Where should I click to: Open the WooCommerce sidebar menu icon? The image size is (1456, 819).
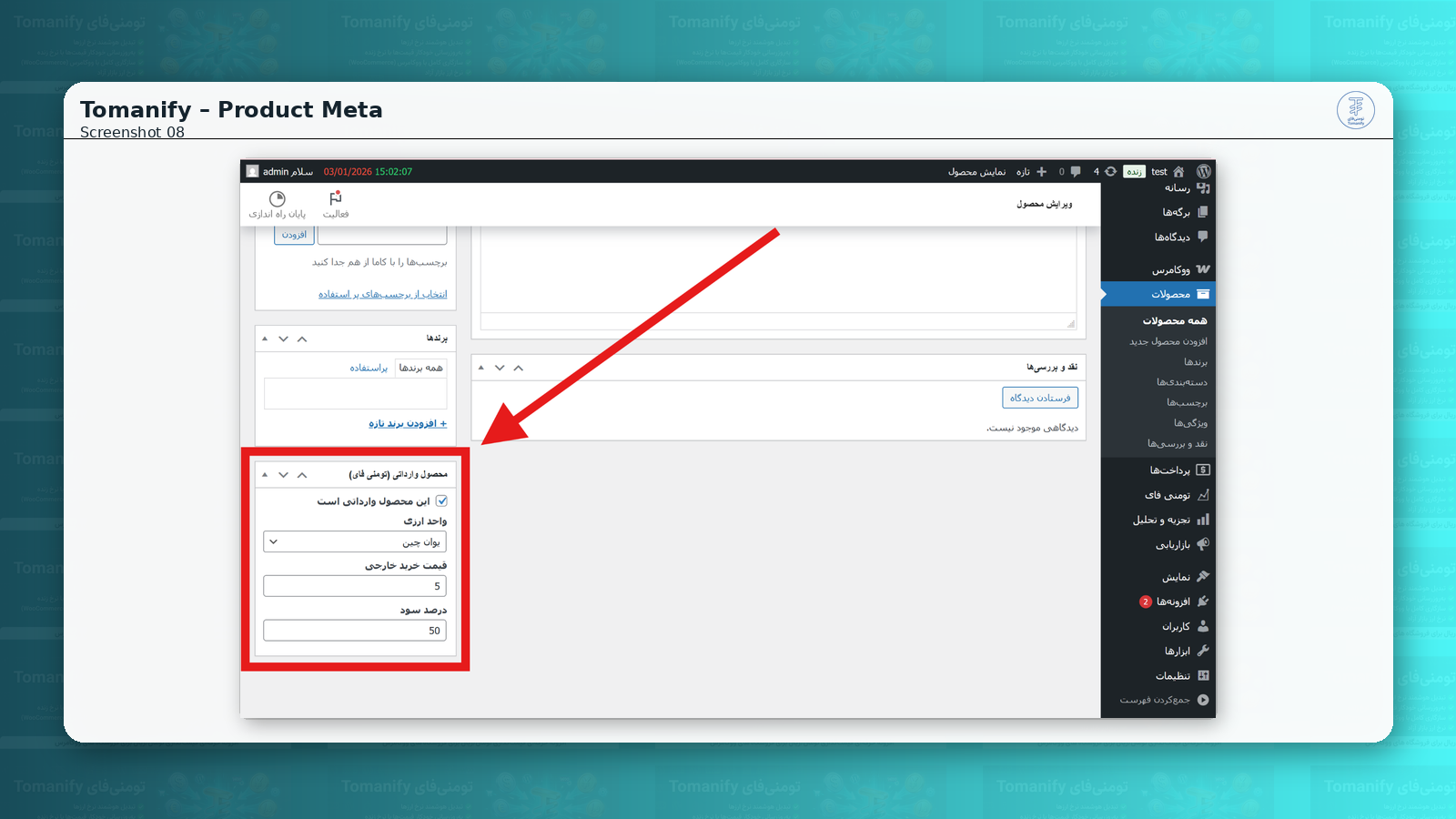(1203, 269)
